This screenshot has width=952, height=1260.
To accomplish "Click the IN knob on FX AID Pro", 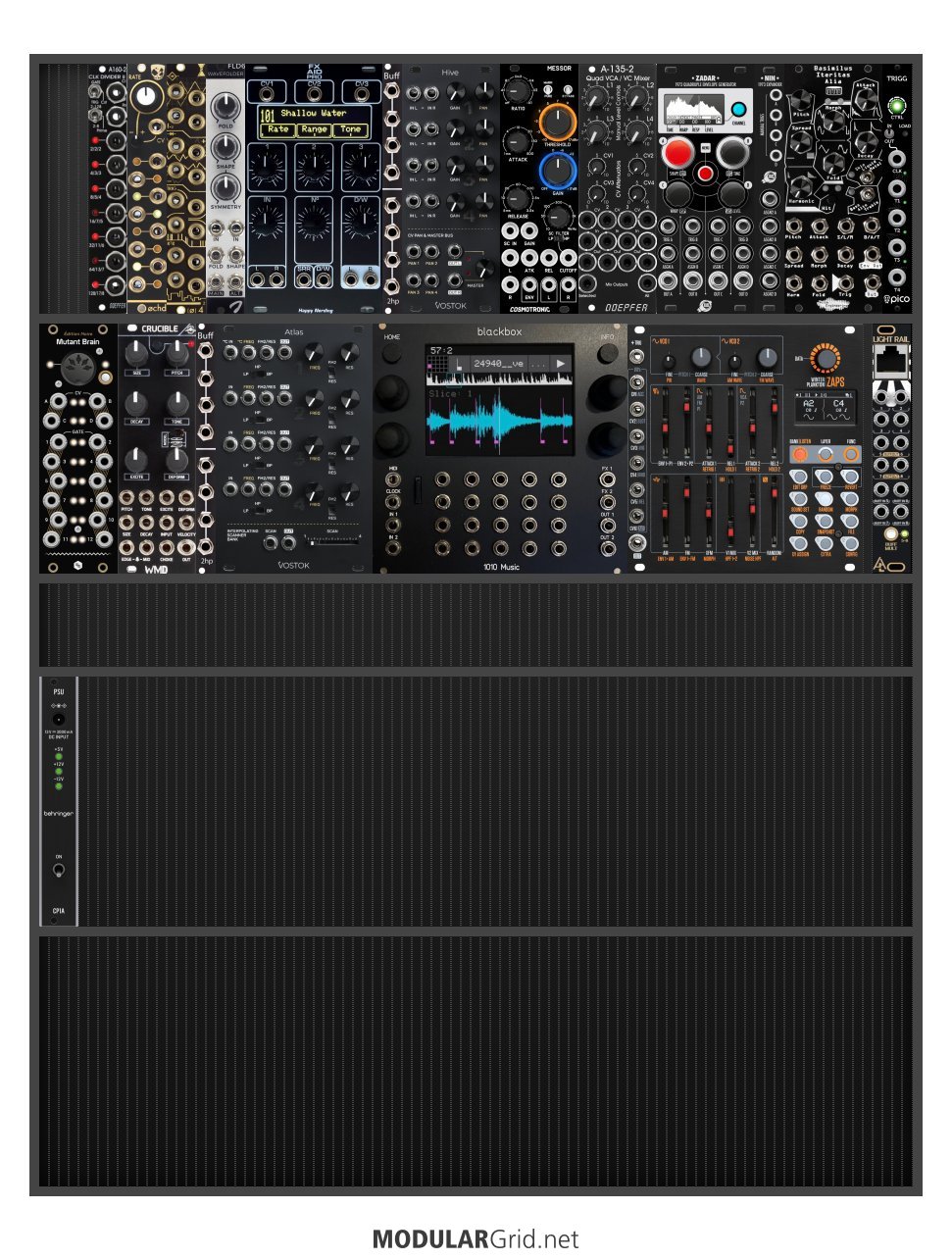I will 267,224.
